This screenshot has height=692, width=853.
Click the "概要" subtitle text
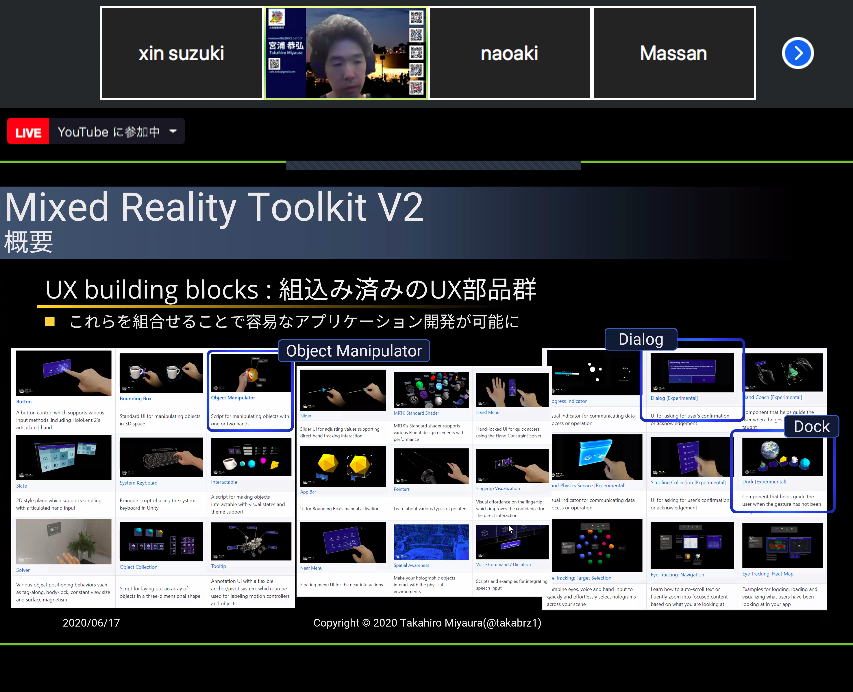pyautogui.click(x=28, y=242)
